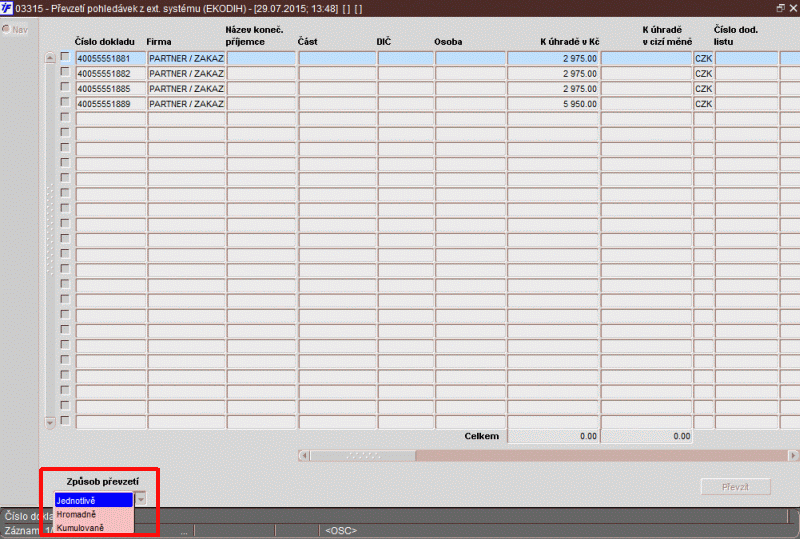Click Firma cell in row 40055551889
800x539 pixels.
pyautogui.click(x=186, y=104)
